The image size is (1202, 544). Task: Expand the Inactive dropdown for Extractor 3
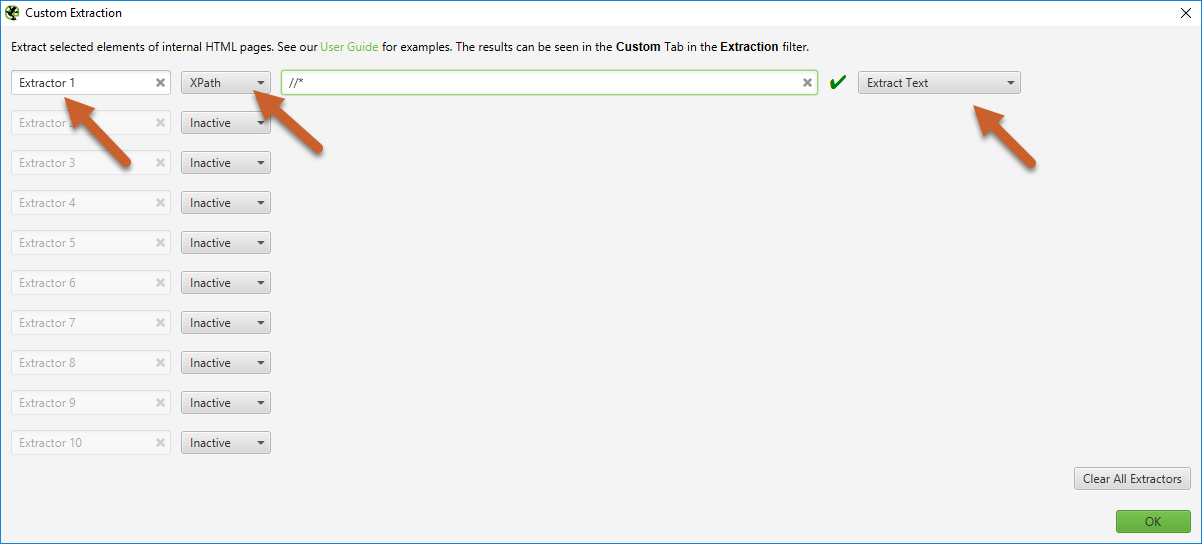click(x=226, y=163)
